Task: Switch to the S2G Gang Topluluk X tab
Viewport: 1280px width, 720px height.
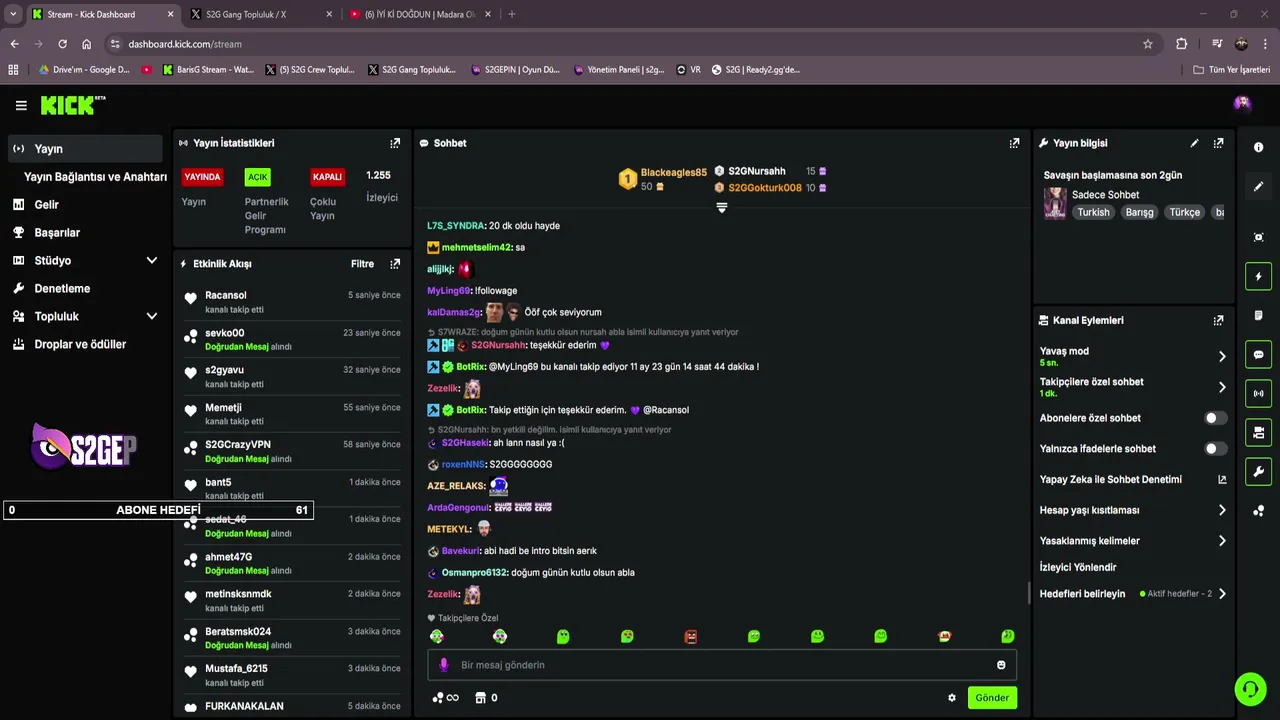Action: coord(260,14)
